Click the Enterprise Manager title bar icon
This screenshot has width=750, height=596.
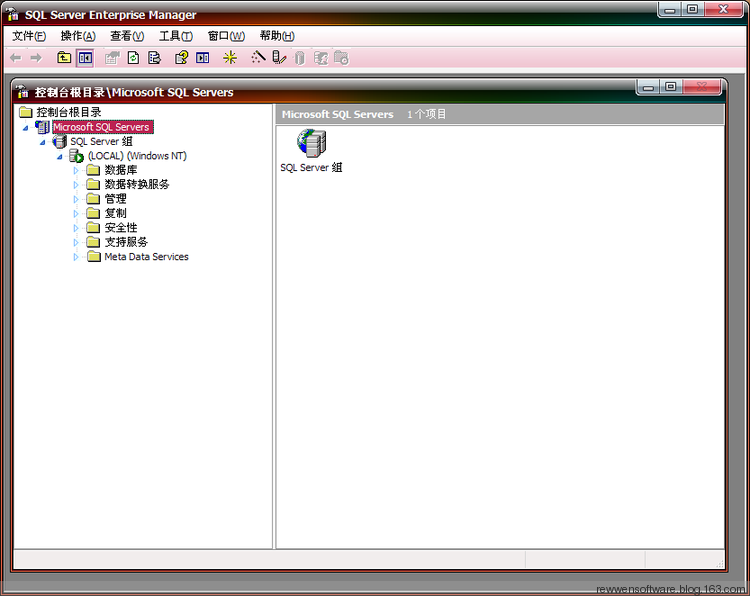(x=13, y=14)
